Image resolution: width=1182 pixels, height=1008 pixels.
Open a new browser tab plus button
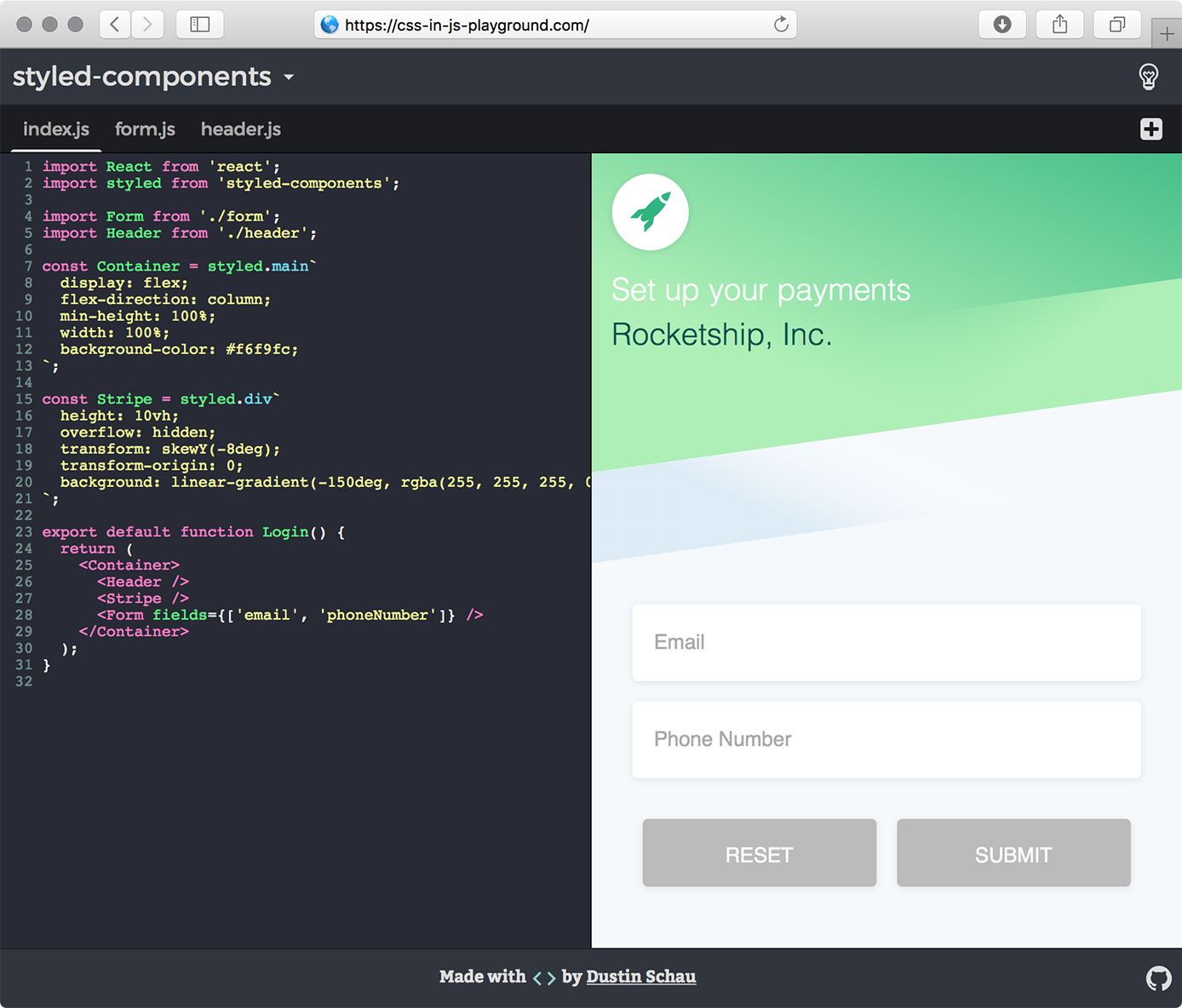tap(1167, 34)
